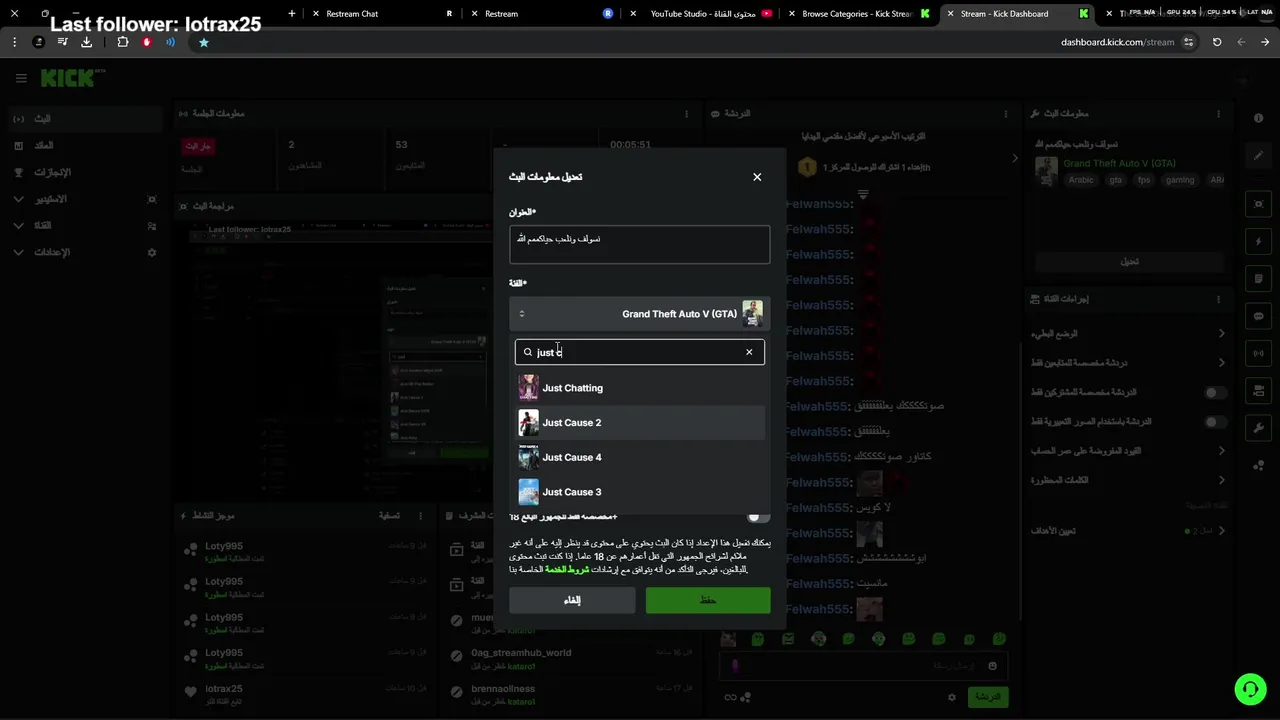This screenshot has height=720, width=1280.
Task: Open a new browser tab with plus icon
Action: [292, 14]
